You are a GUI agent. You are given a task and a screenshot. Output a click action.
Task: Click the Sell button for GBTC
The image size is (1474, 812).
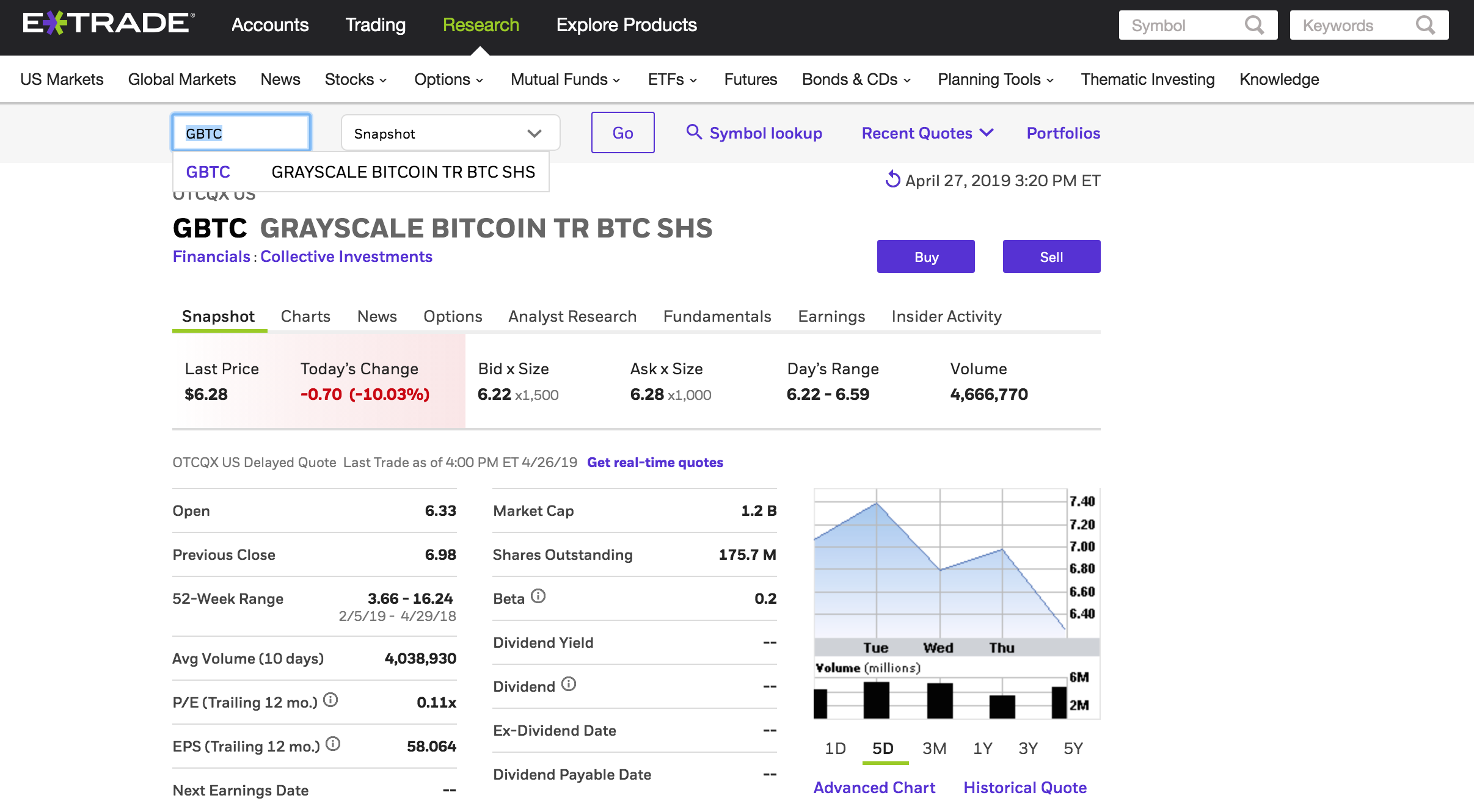1052,256
